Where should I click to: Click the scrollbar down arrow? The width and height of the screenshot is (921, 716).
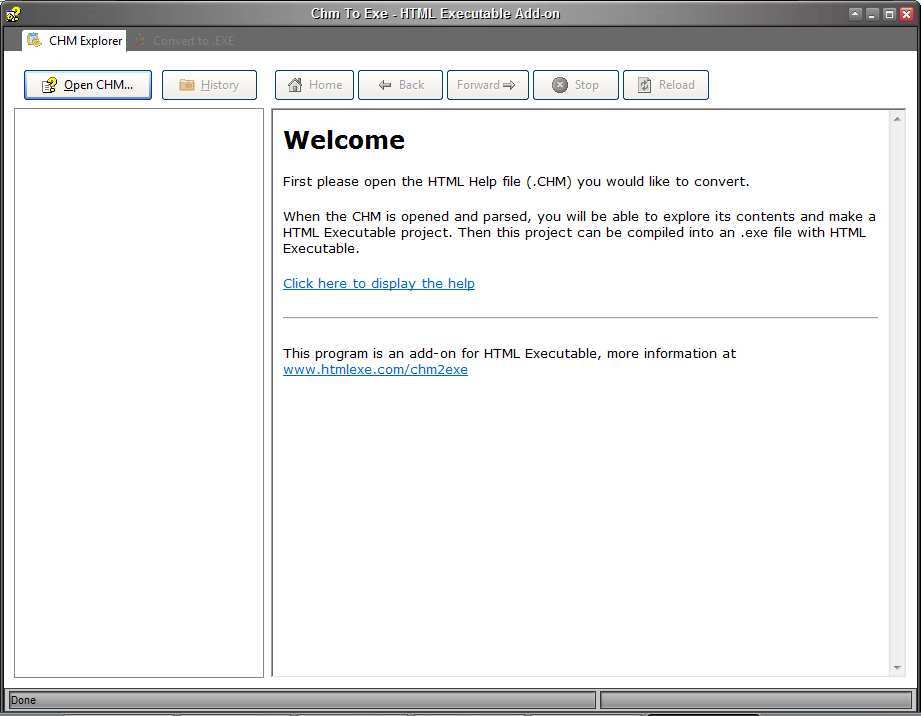coord(896,666)
